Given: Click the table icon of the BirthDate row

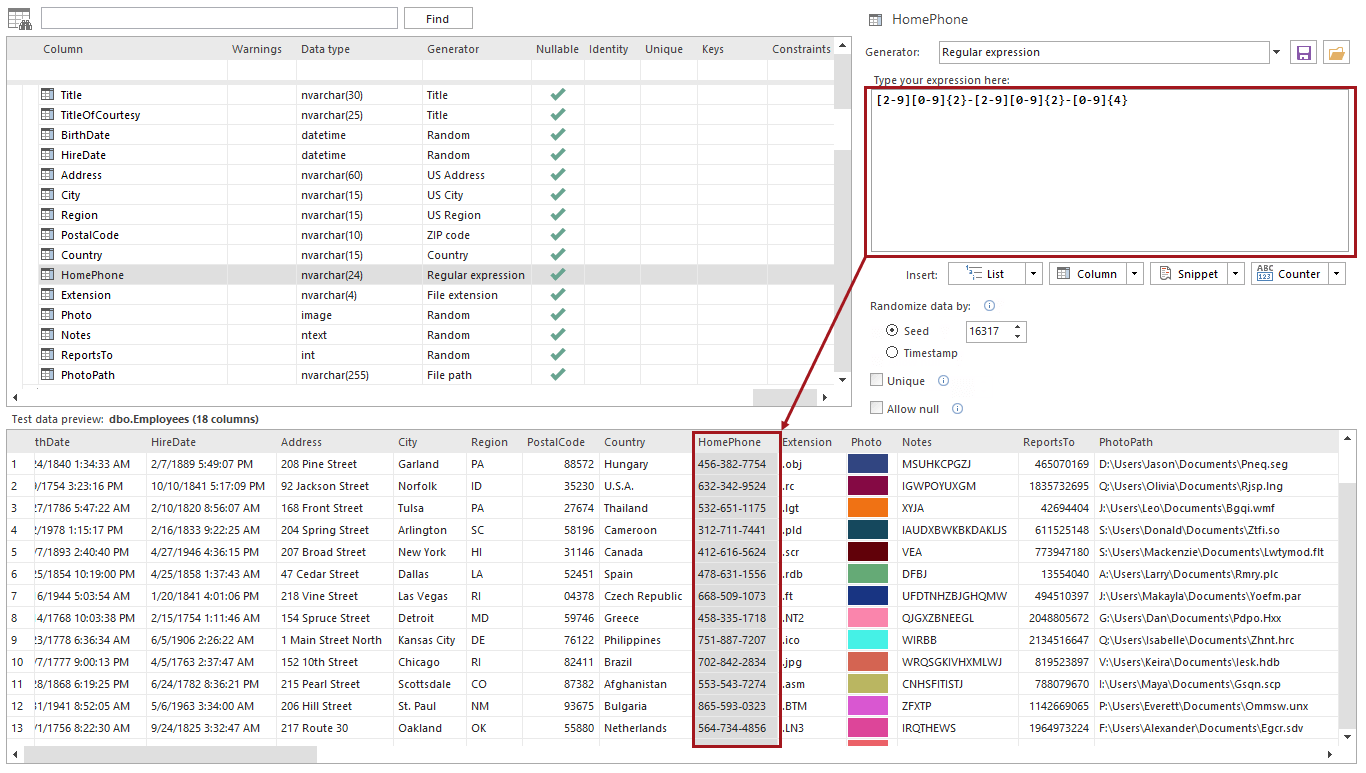Looking at the screenshot, I should point(47,135).
